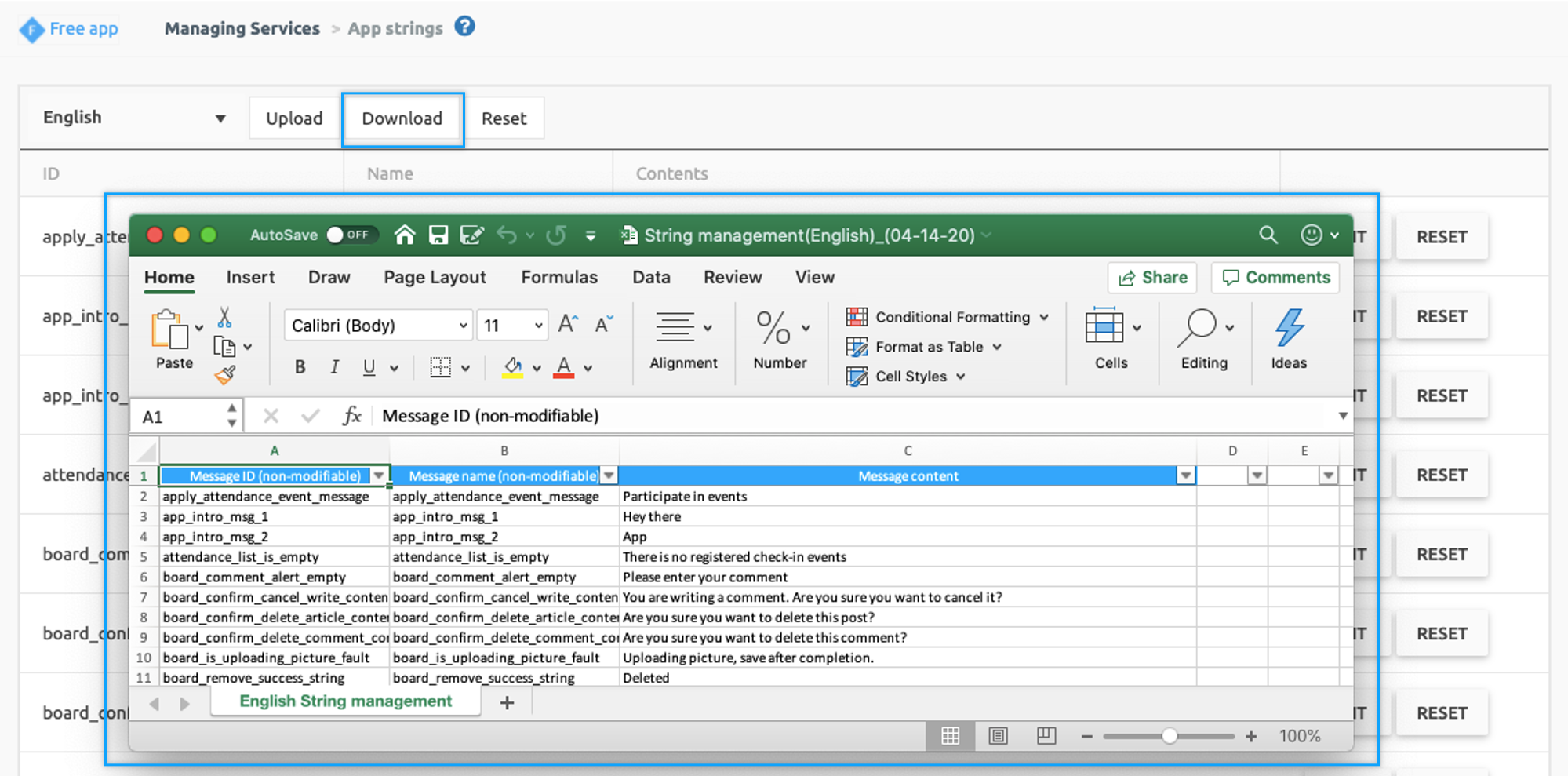Viewport: 1568px width, 776px height.
Task: Switch to Page Layout view in status bar
Action: pyautogui.click(x=998, y=736)
